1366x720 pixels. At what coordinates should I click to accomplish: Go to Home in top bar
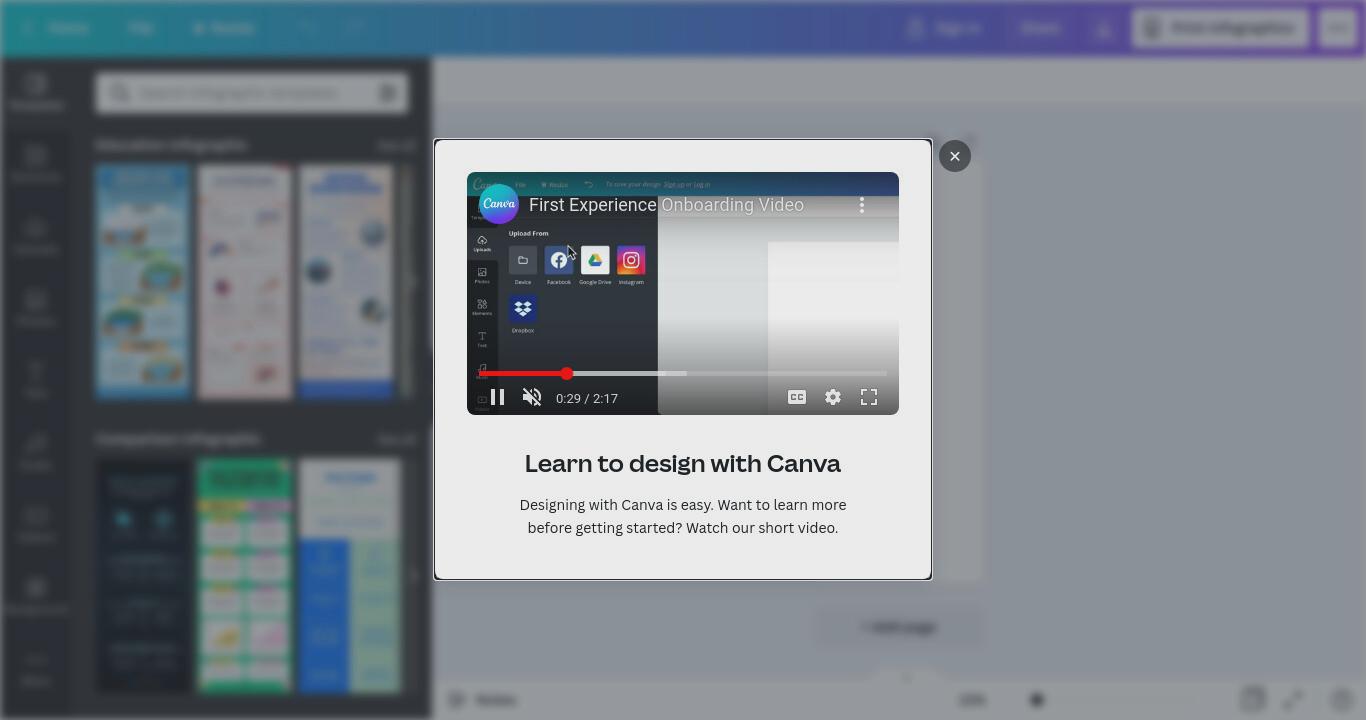(x=68, y=28)
